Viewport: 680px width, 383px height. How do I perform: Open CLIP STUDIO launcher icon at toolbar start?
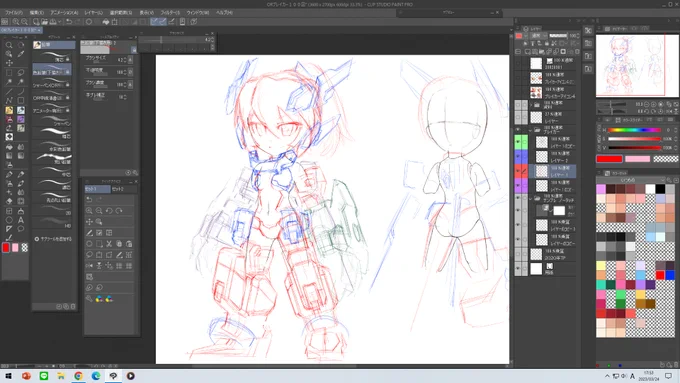point(4,22)
